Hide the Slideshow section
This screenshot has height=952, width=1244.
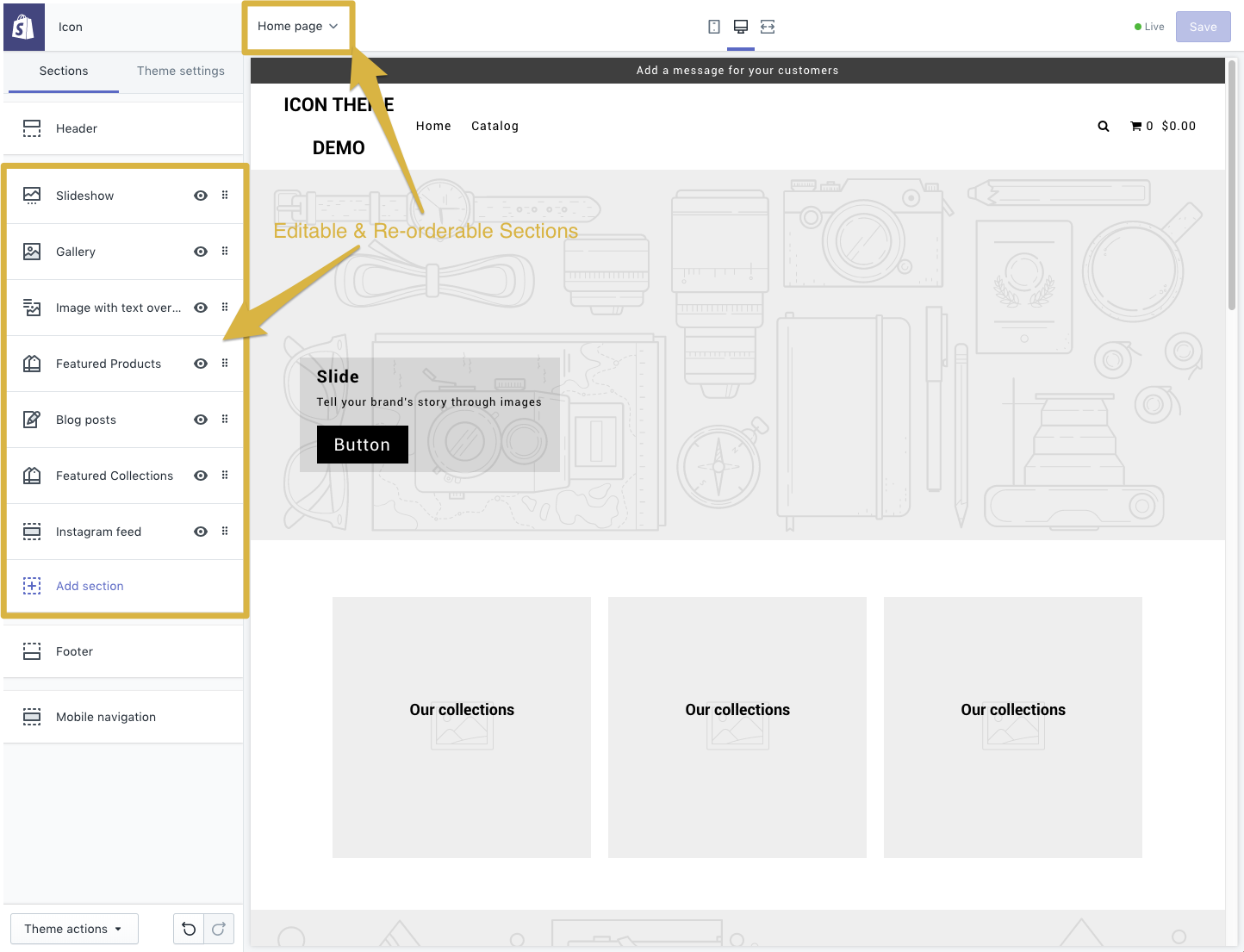[201, 196]
